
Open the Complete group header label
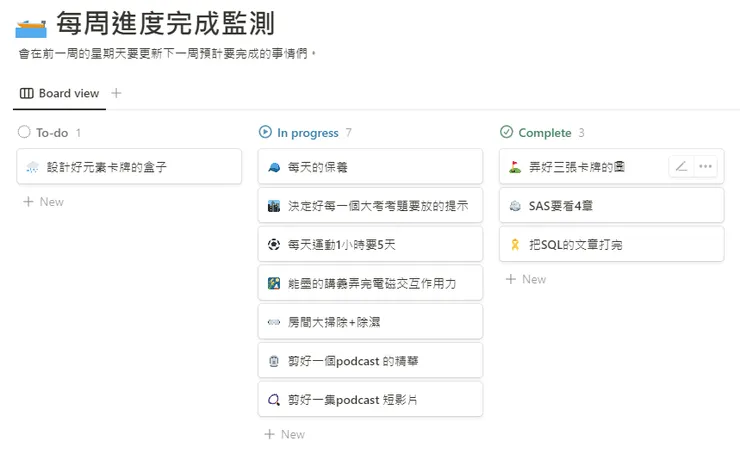point(545,132)
